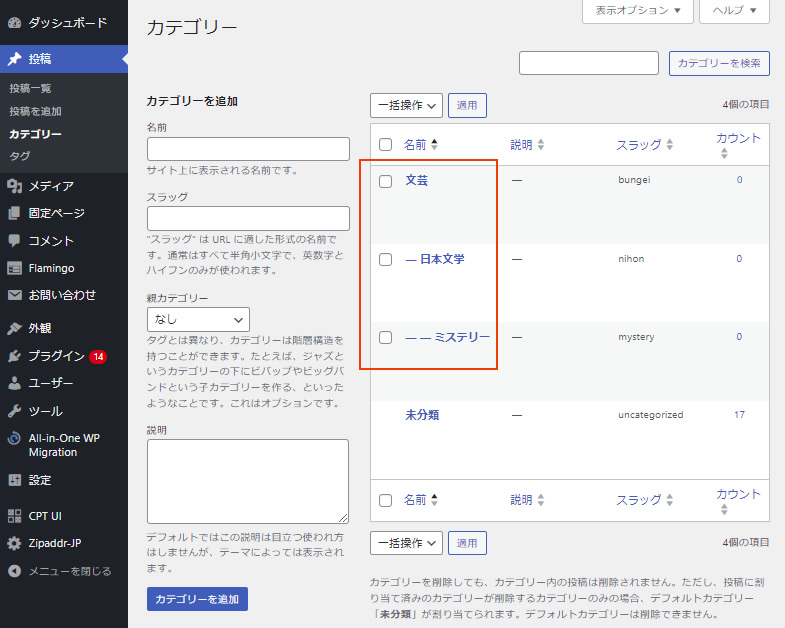Click the plugin icon for プラグイン

pos(14,356)
